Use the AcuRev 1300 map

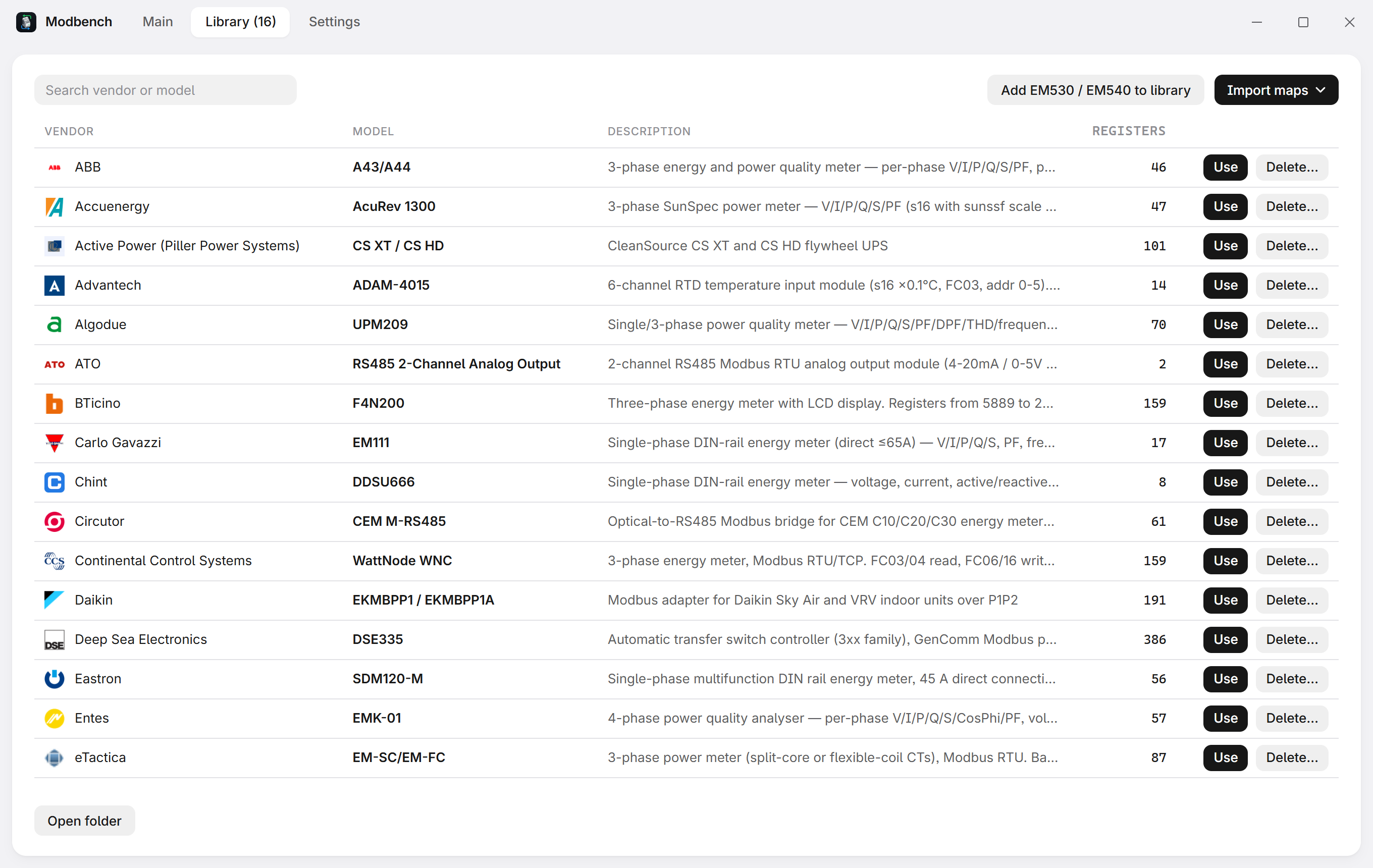click(x=1225, y=206)
